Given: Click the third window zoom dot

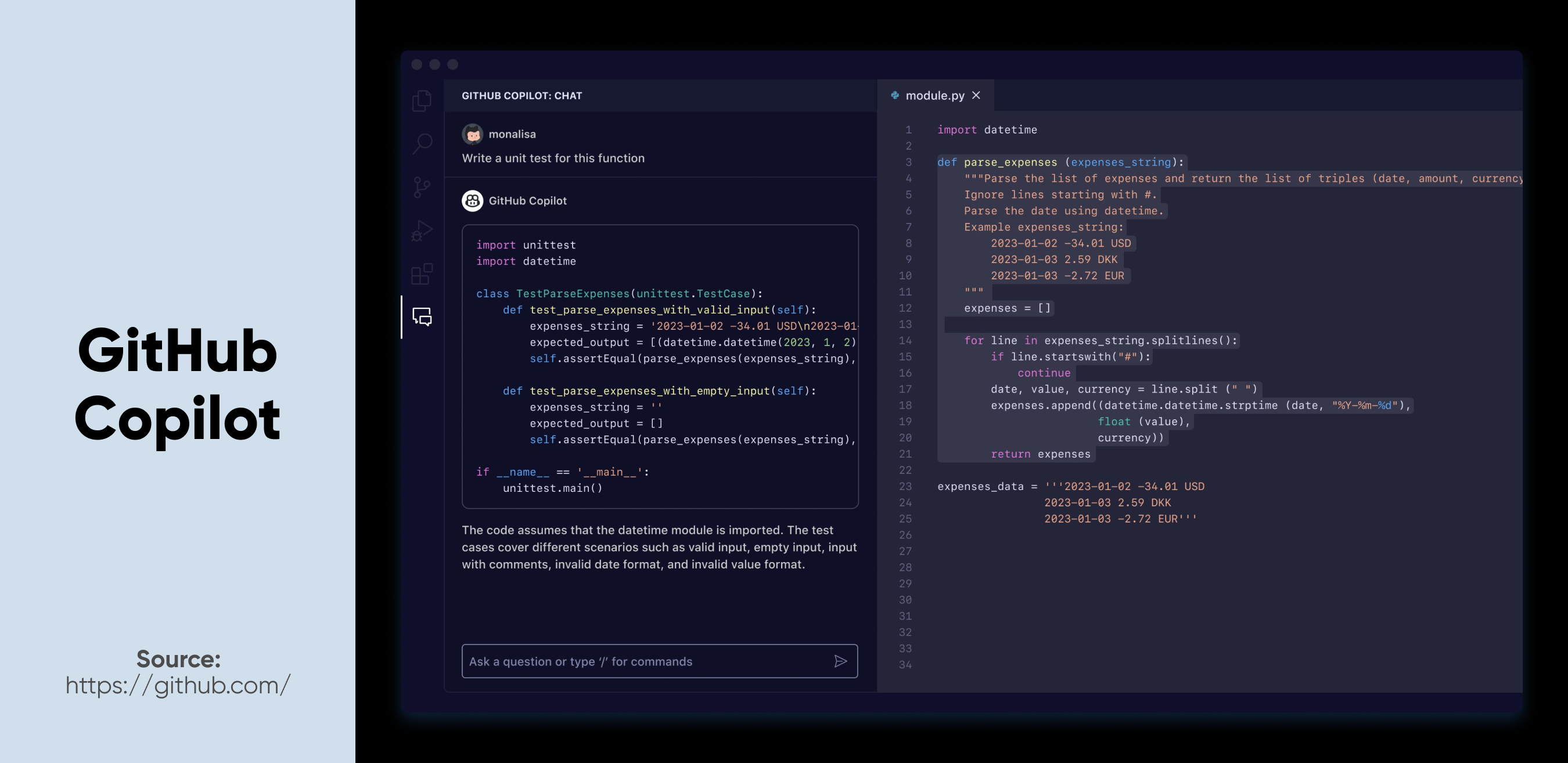Looking at the screenshot, I should (x=453, y=64).
